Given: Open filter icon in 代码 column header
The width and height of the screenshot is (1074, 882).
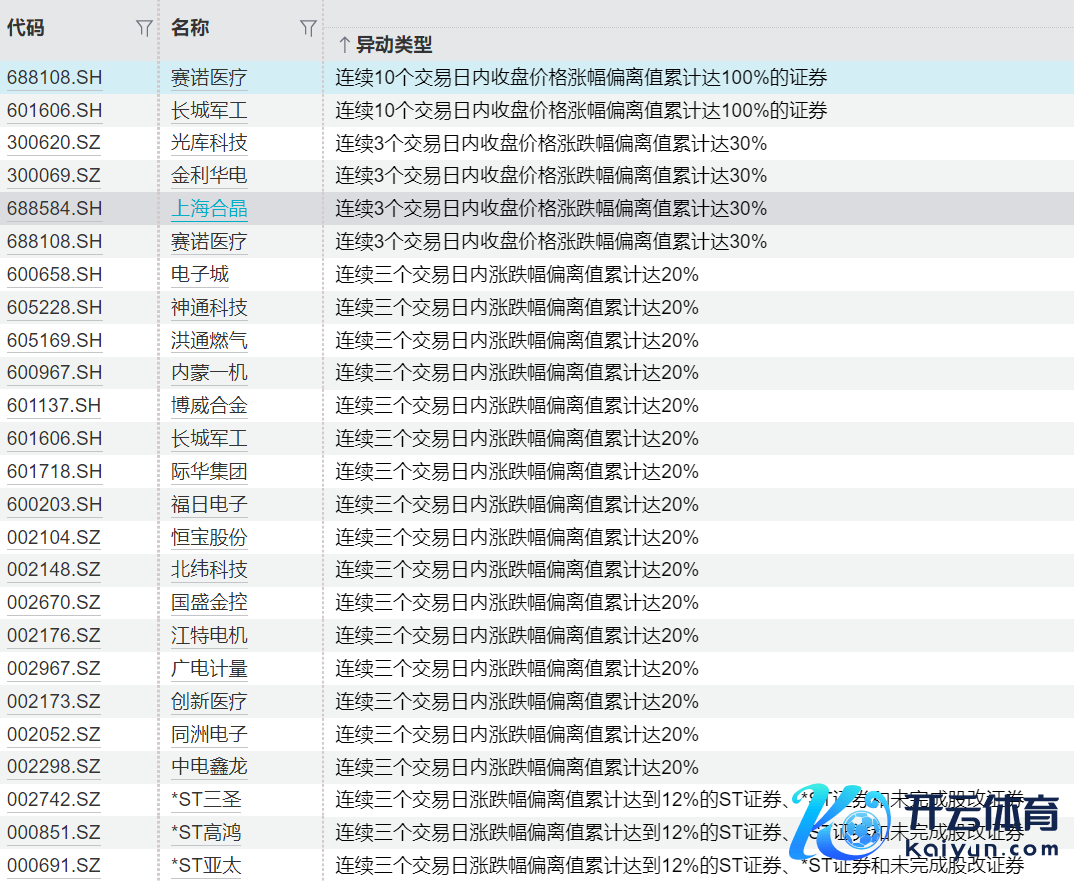Looking at the screenshot, I should [x=144, y=29].
